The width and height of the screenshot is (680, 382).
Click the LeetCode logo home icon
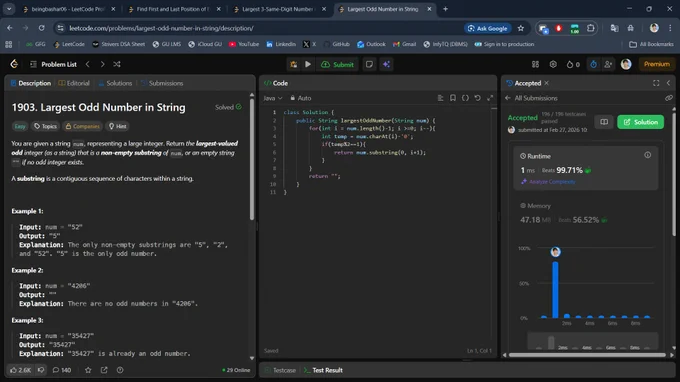pyautogui.click(x=14, y=64)
